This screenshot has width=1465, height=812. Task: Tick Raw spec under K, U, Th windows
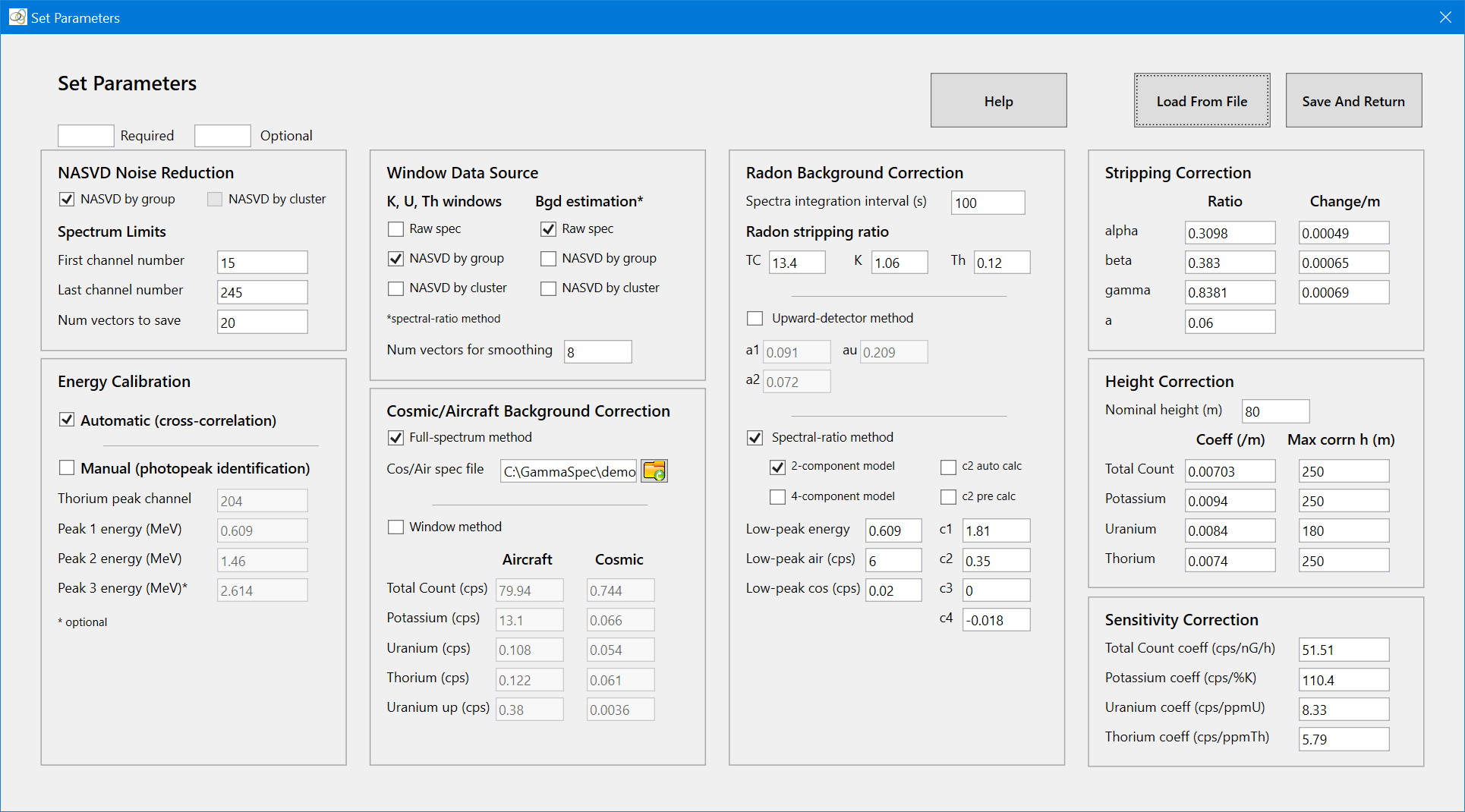coord(395,229)
